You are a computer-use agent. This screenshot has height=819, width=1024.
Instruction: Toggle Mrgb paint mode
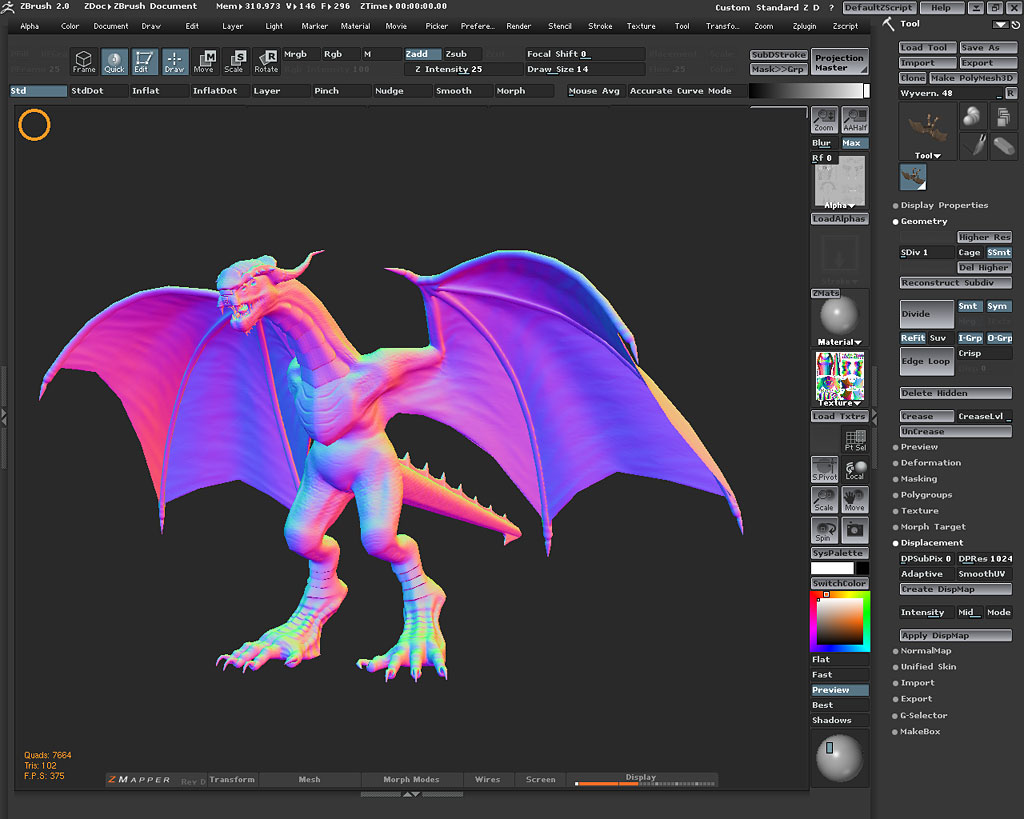301,54
